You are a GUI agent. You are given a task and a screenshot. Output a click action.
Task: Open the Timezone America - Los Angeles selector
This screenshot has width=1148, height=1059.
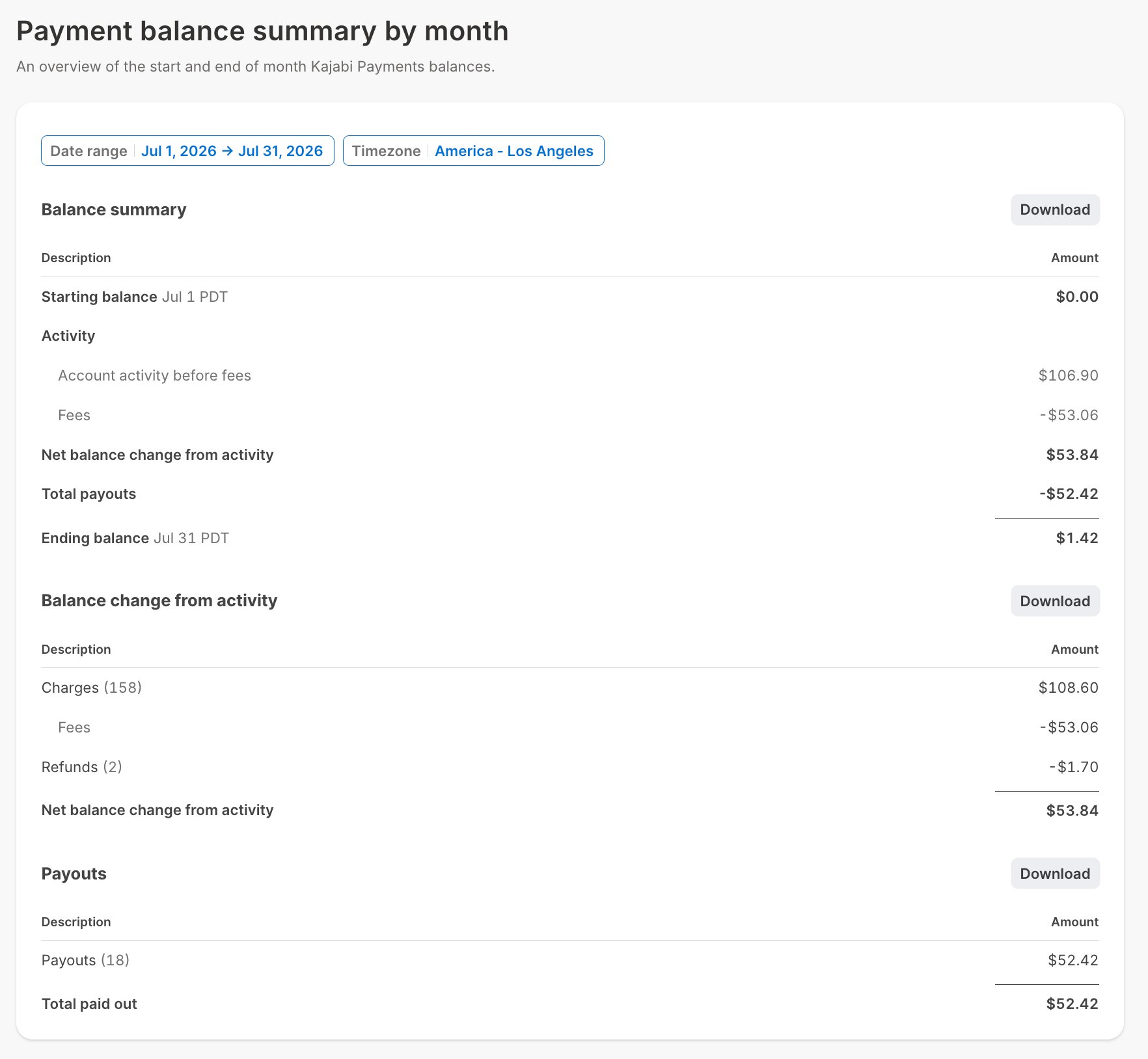pyautogui.click(x=473, y=151)
